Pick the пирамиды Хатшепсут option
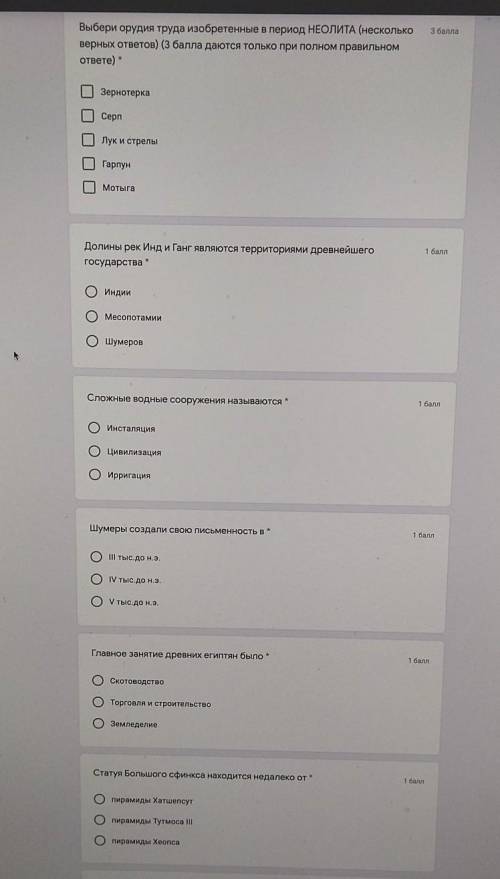The height and width of the screenshot is (879, 500). pos(100,799)
